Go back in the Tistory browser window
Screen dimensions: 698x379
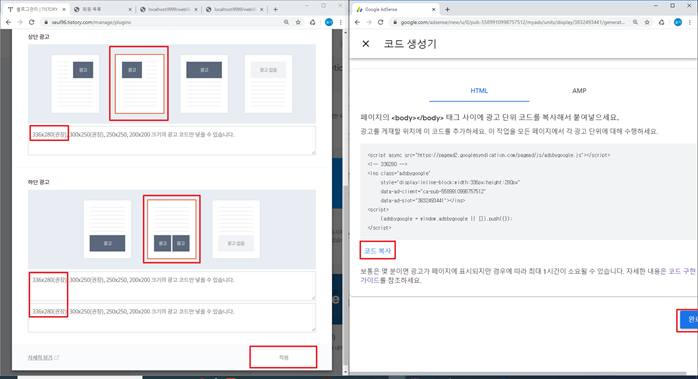coord(8,22)
